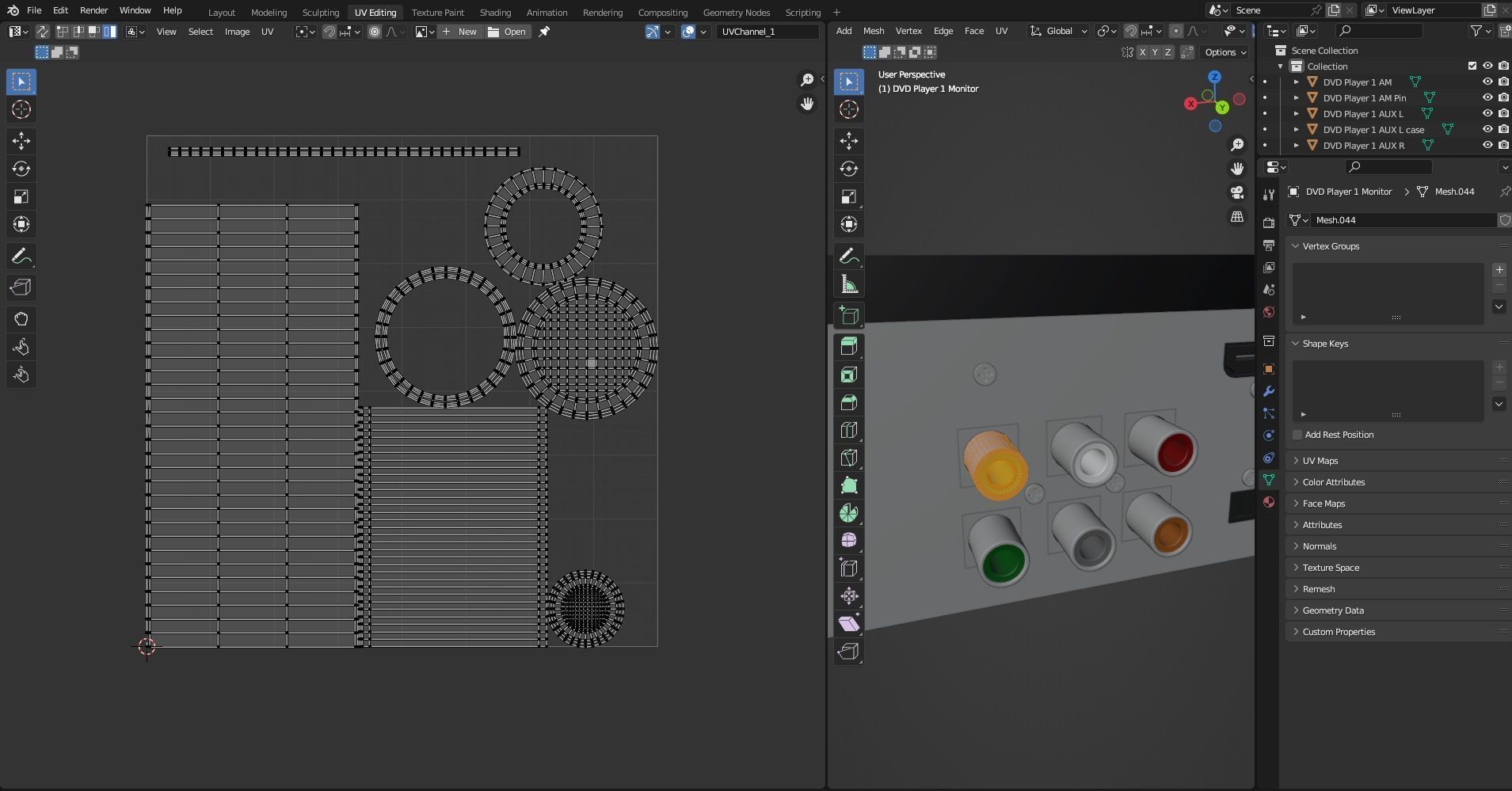Click the Open image button

507,32
